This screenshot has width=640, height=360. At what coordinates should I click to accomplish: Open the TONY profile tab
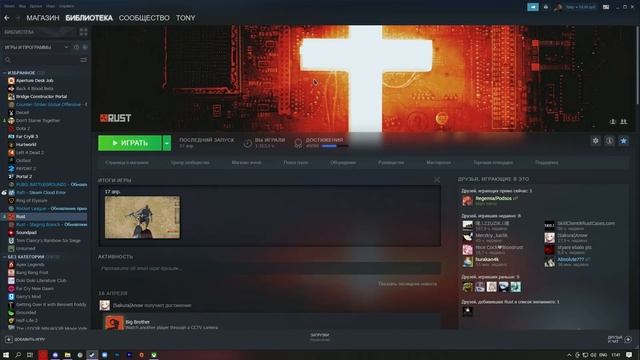coord(185,18)
